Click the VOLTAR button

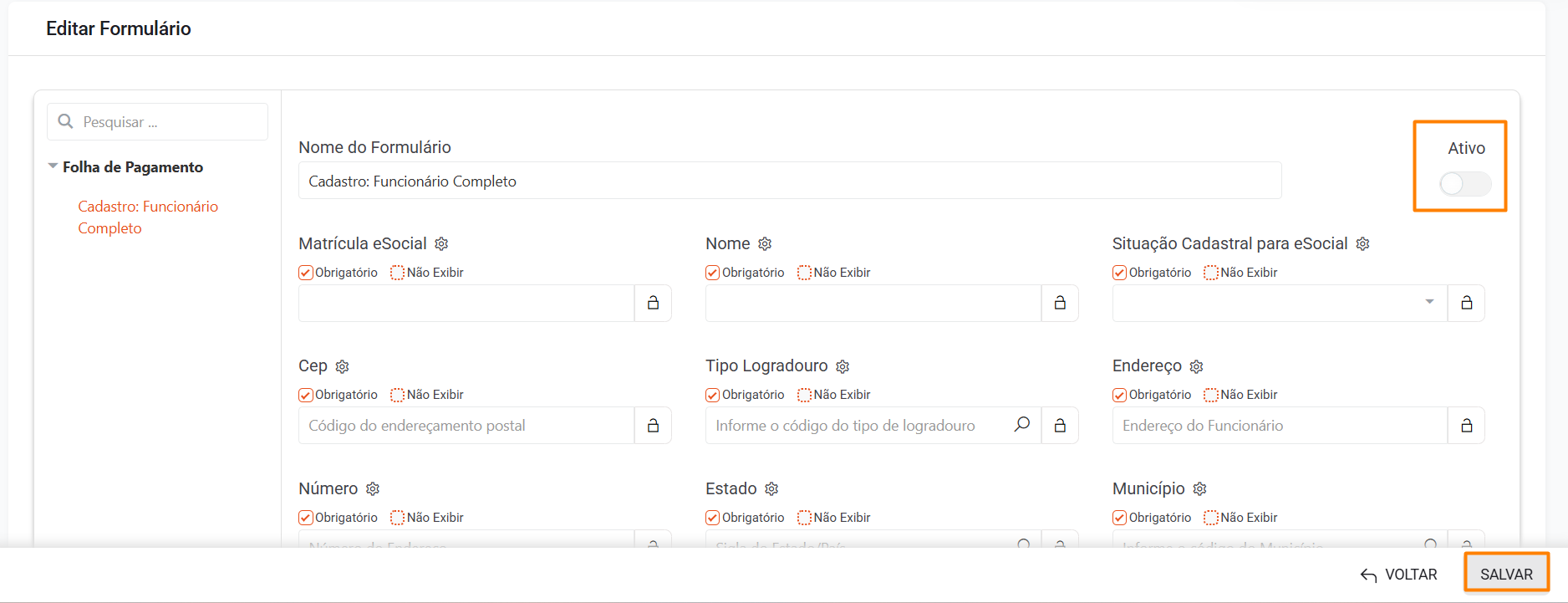(x=1399, y=575)
